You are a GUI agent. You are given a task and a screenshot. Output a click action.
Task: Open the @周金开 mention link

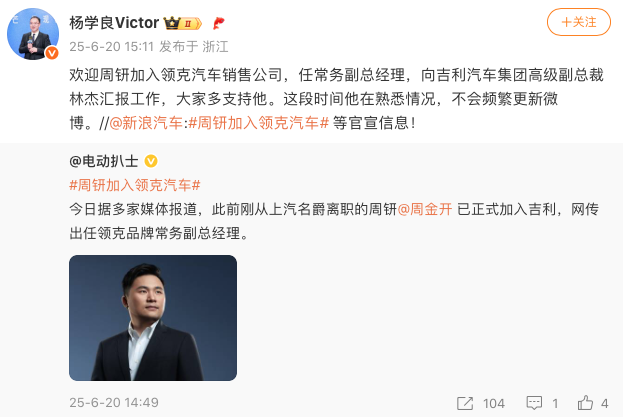pos(425,209)
